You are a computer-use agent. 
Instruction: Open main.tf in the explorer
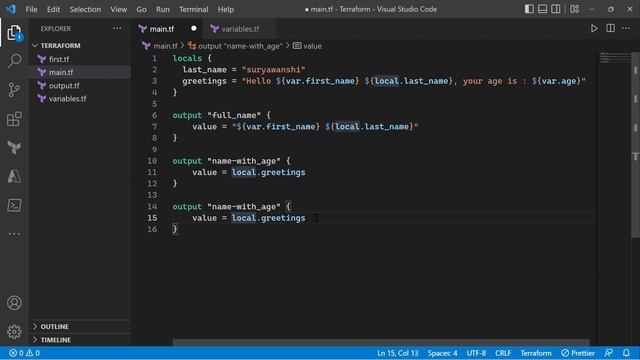pos(61,72)
